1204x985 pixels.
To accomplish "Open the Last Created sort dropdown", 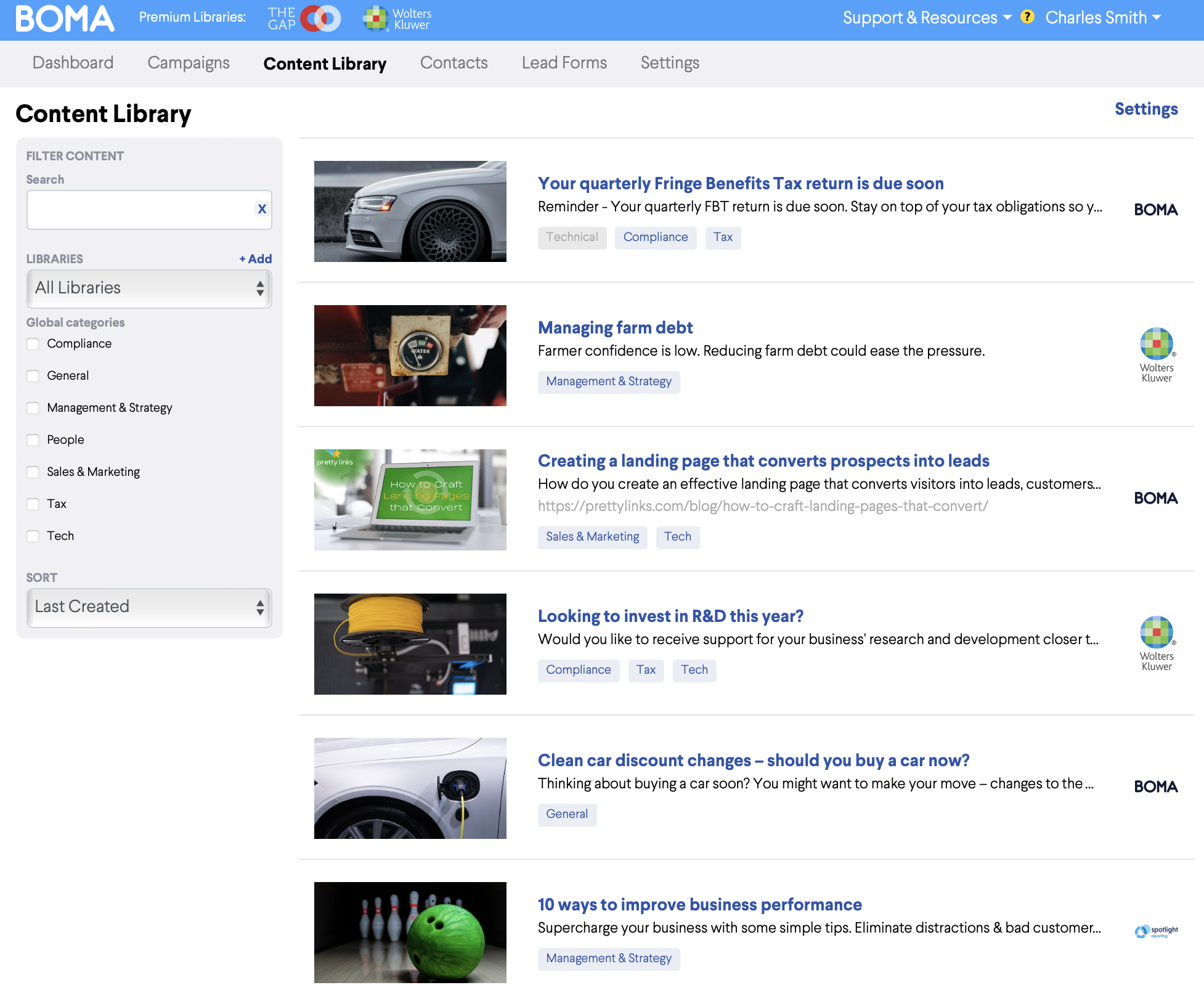I will (149, 607).
